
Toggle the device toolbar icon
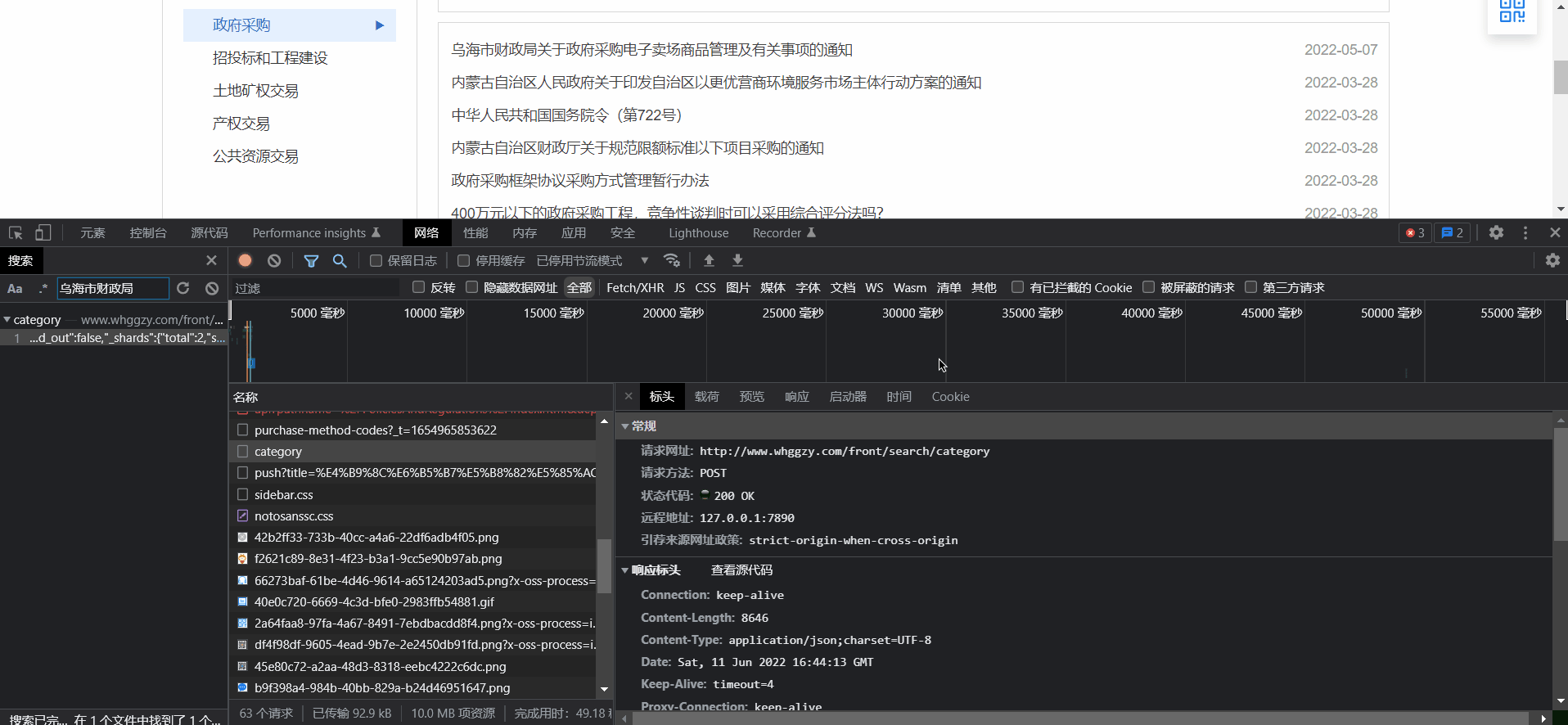click(43, 233)
